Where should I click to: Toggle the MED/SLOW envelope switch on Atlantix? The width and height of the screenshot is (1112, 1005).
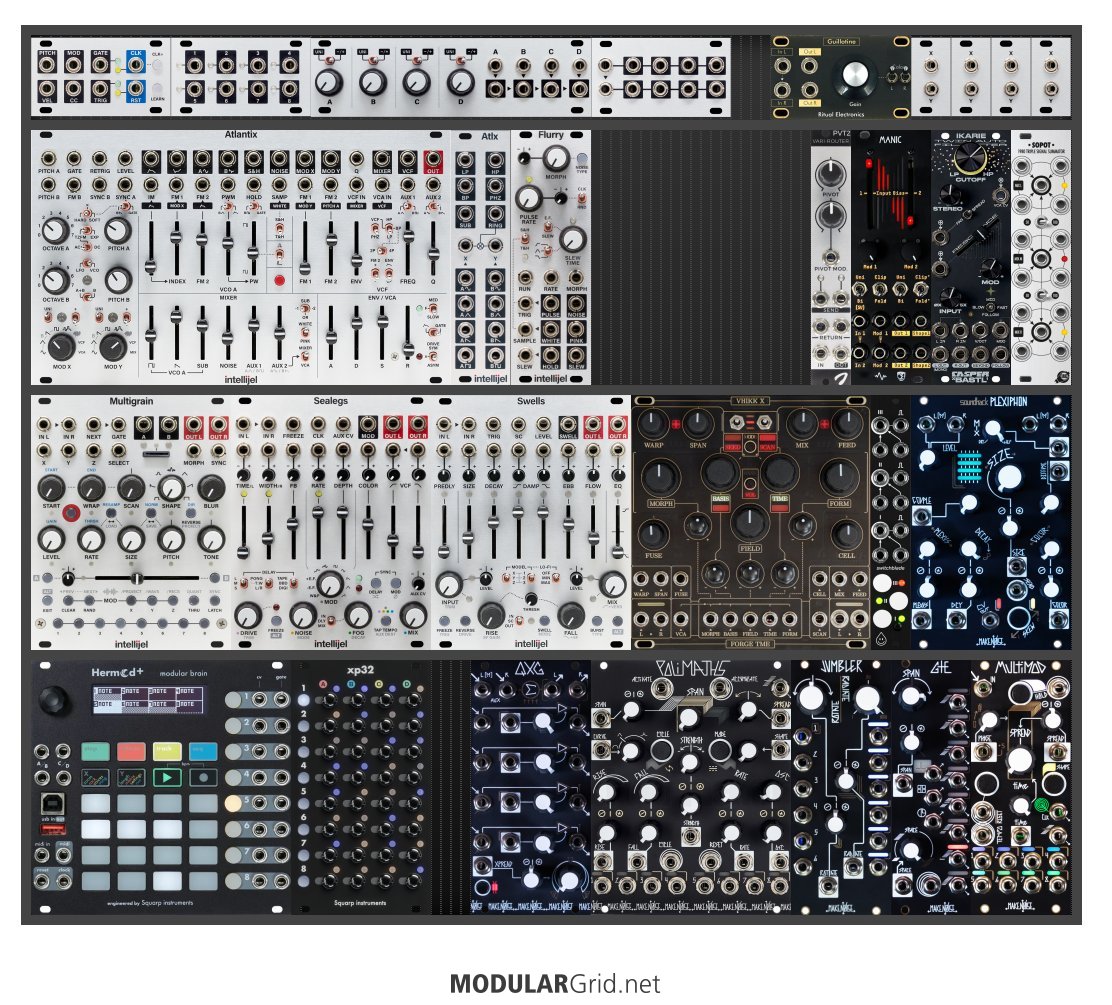432,311
